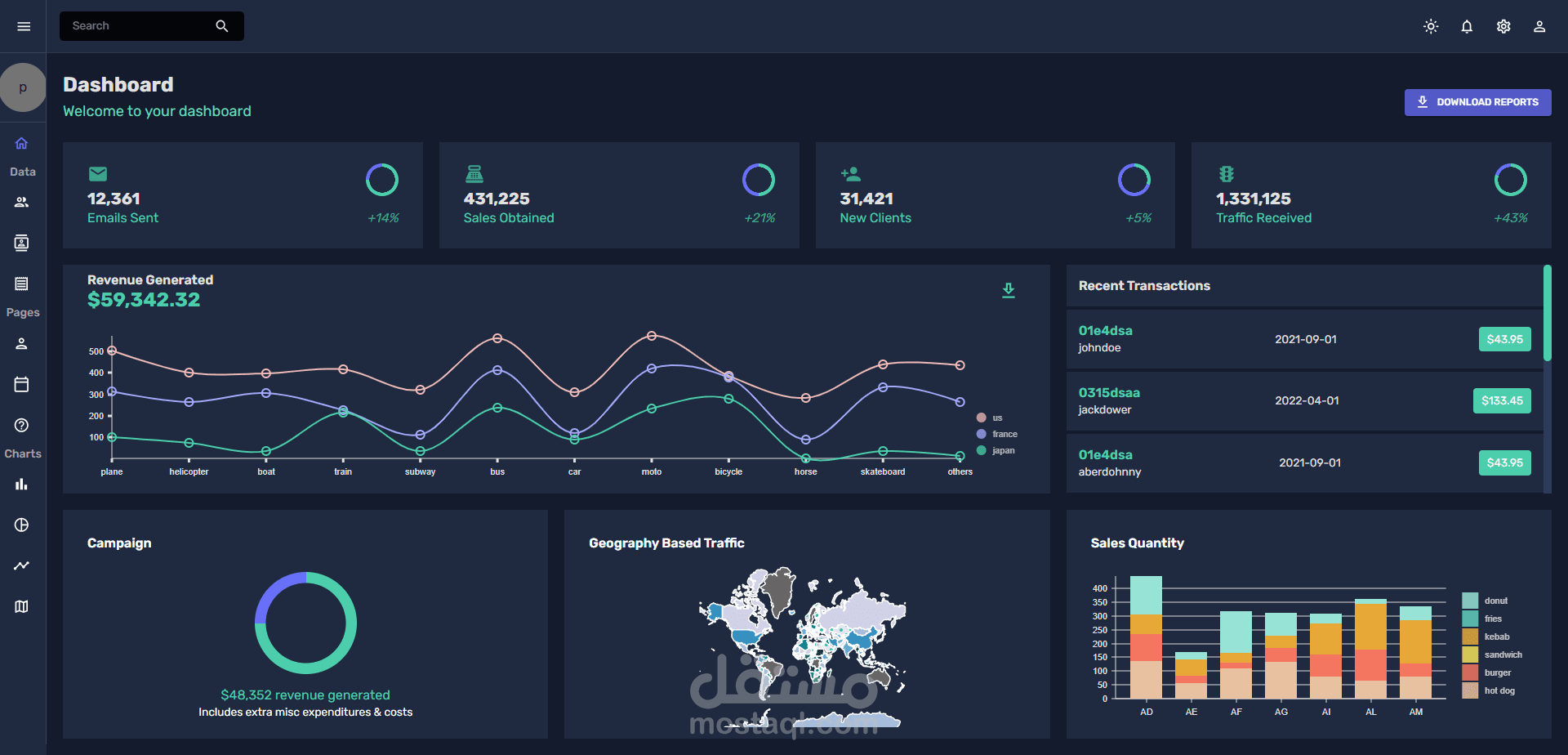Image resolution: width=1568 pixels, height=755 pixels.
Task: Click the email icon on Emails Sent card
Action: (98, 173)
